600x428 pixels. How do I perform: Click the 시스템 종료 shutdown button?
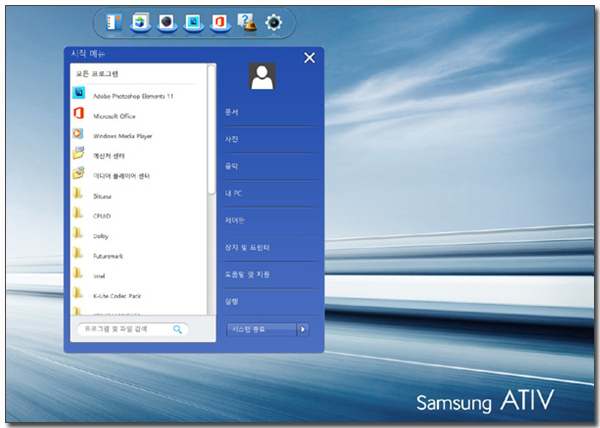(x=261, y=329)
